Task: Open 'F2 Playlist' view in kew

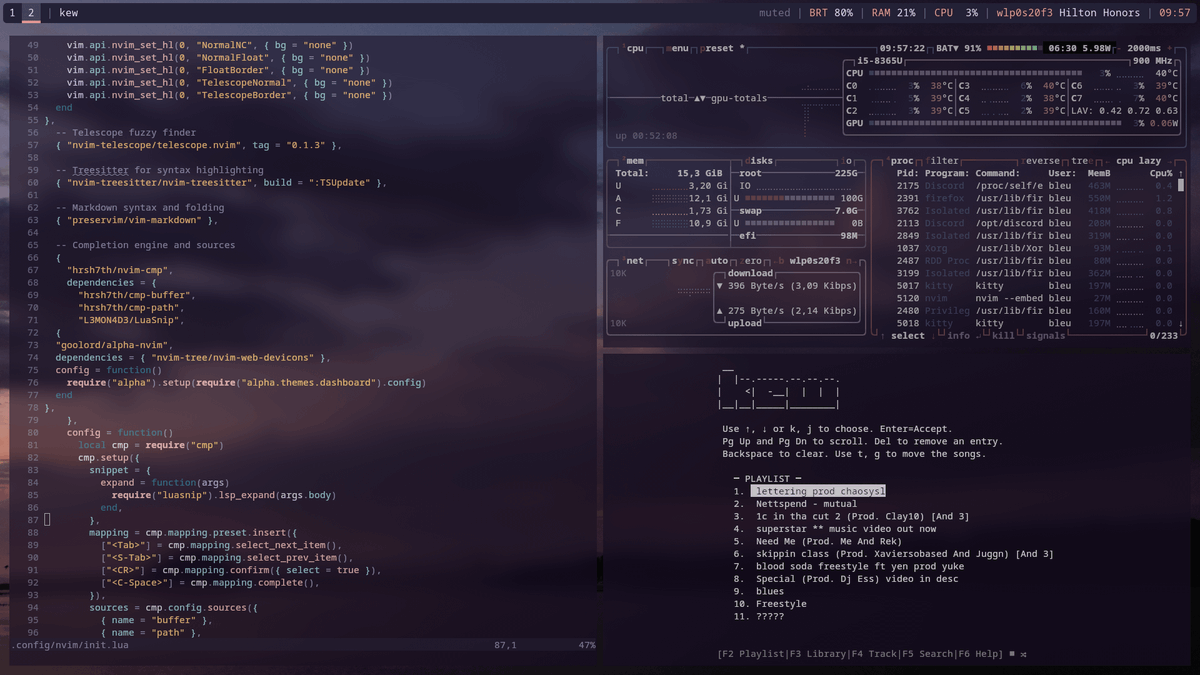Action: [752, 654]
